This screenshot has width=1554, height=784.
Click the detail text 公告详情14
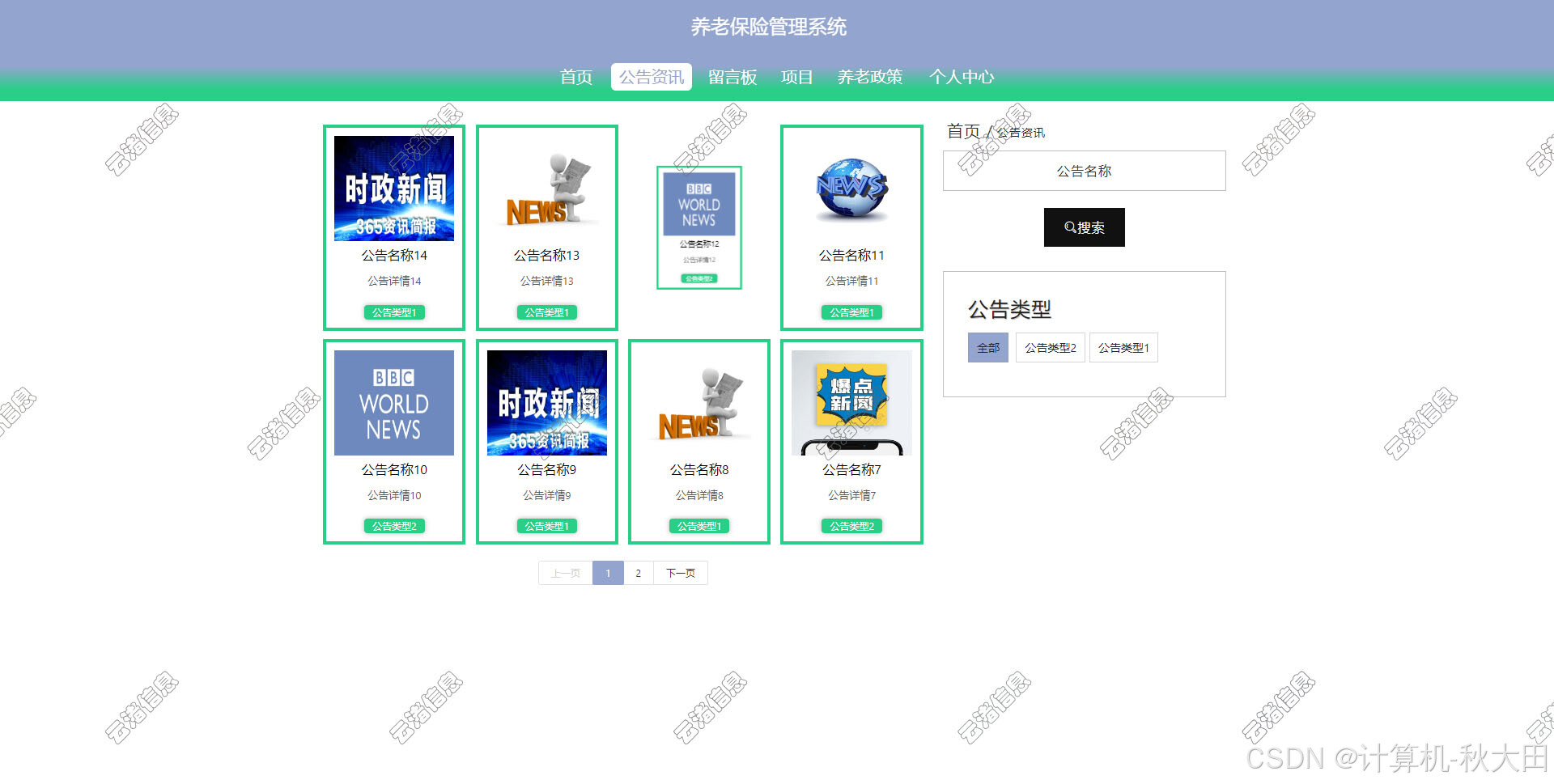click(394, 281)
